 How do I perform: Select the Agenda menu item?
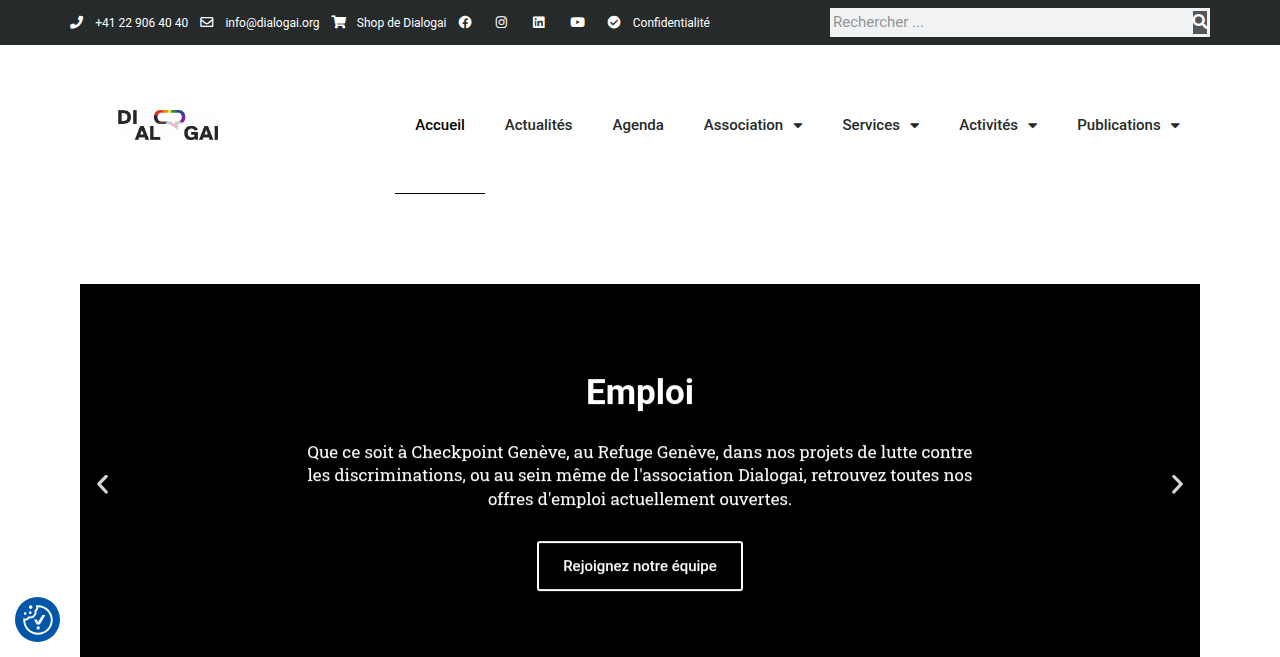click(638, 125)
